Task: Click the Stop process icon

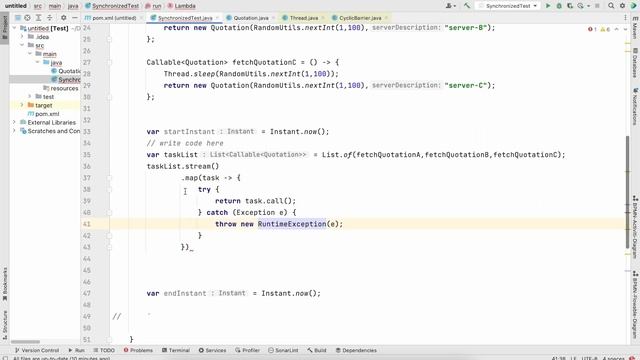Action: 597,6
